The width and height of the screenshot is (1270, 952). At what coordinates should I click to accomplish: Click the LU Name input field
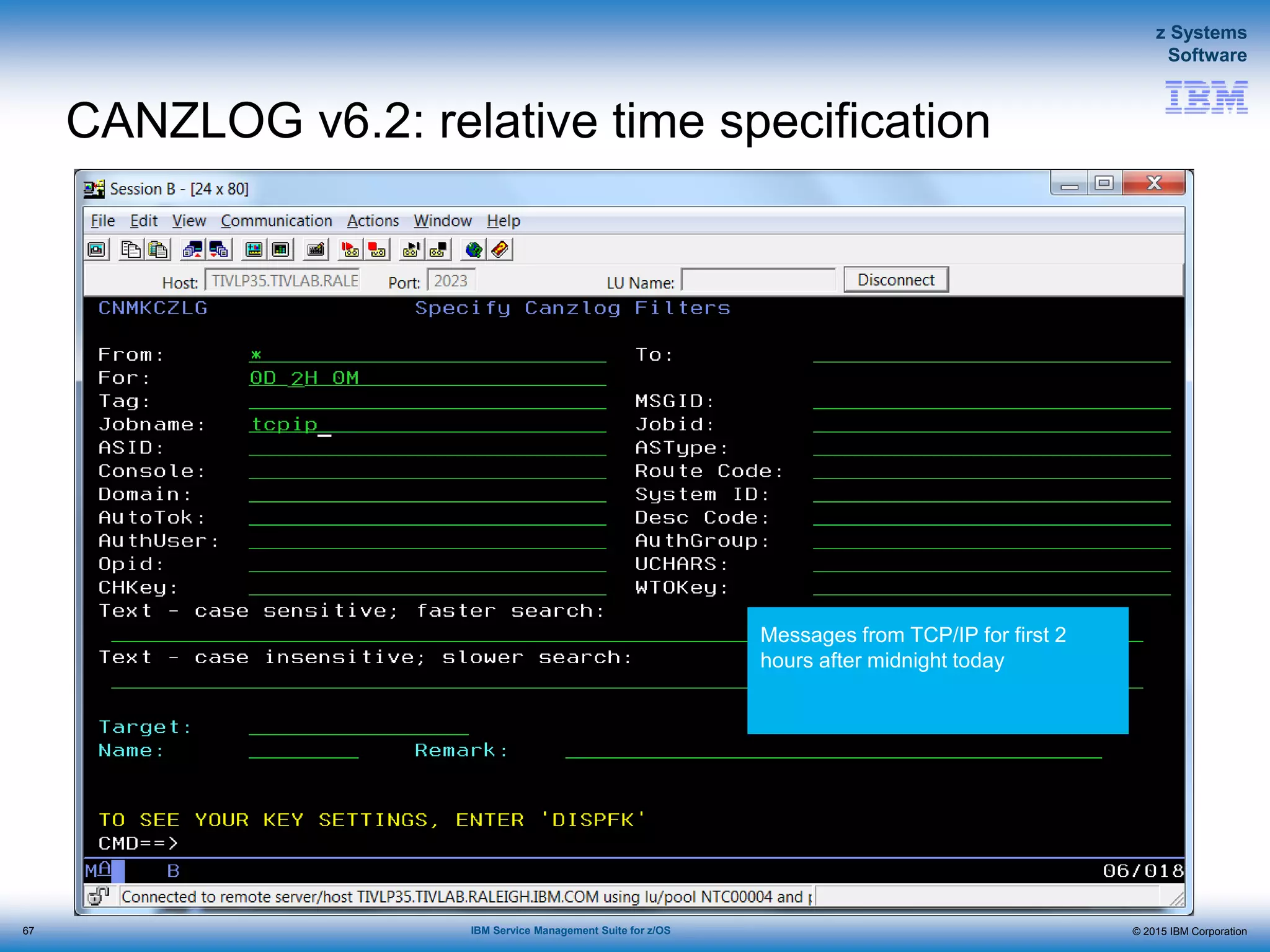[758, 280]
